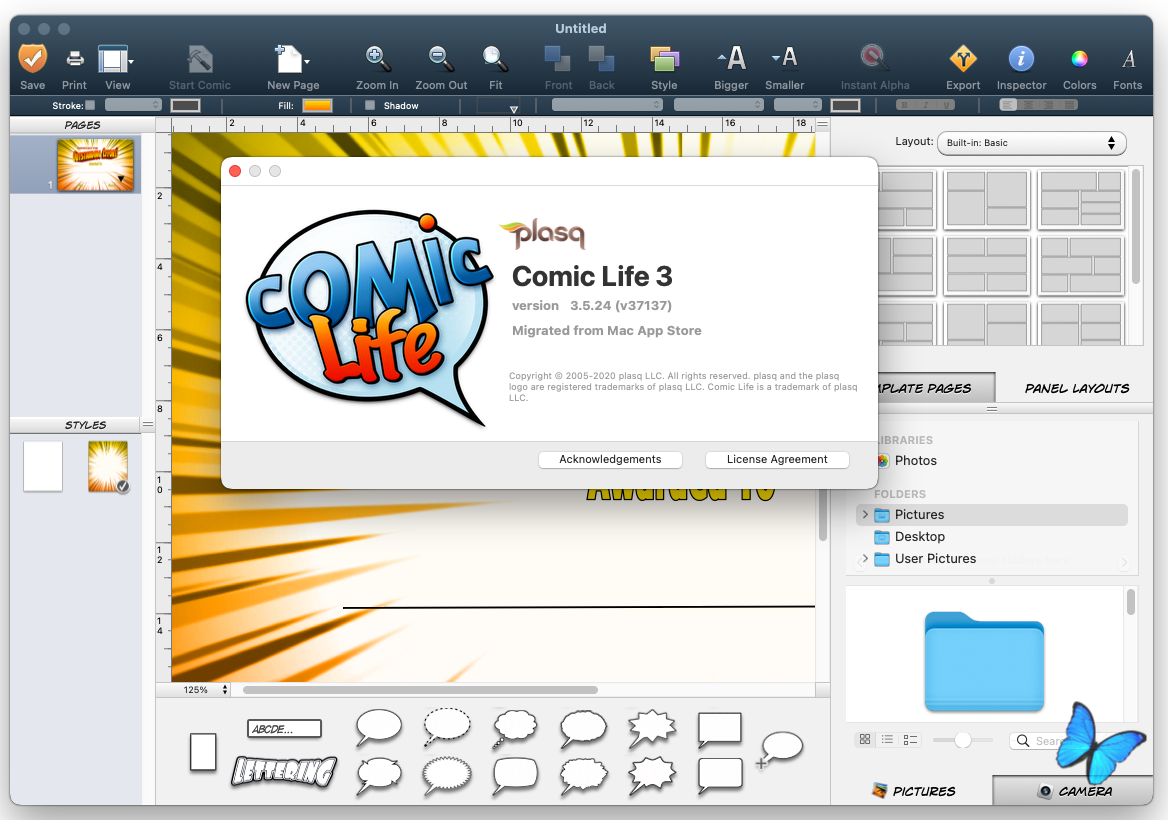
Task: Click the View toolbar icon
Action: point(113,59)
